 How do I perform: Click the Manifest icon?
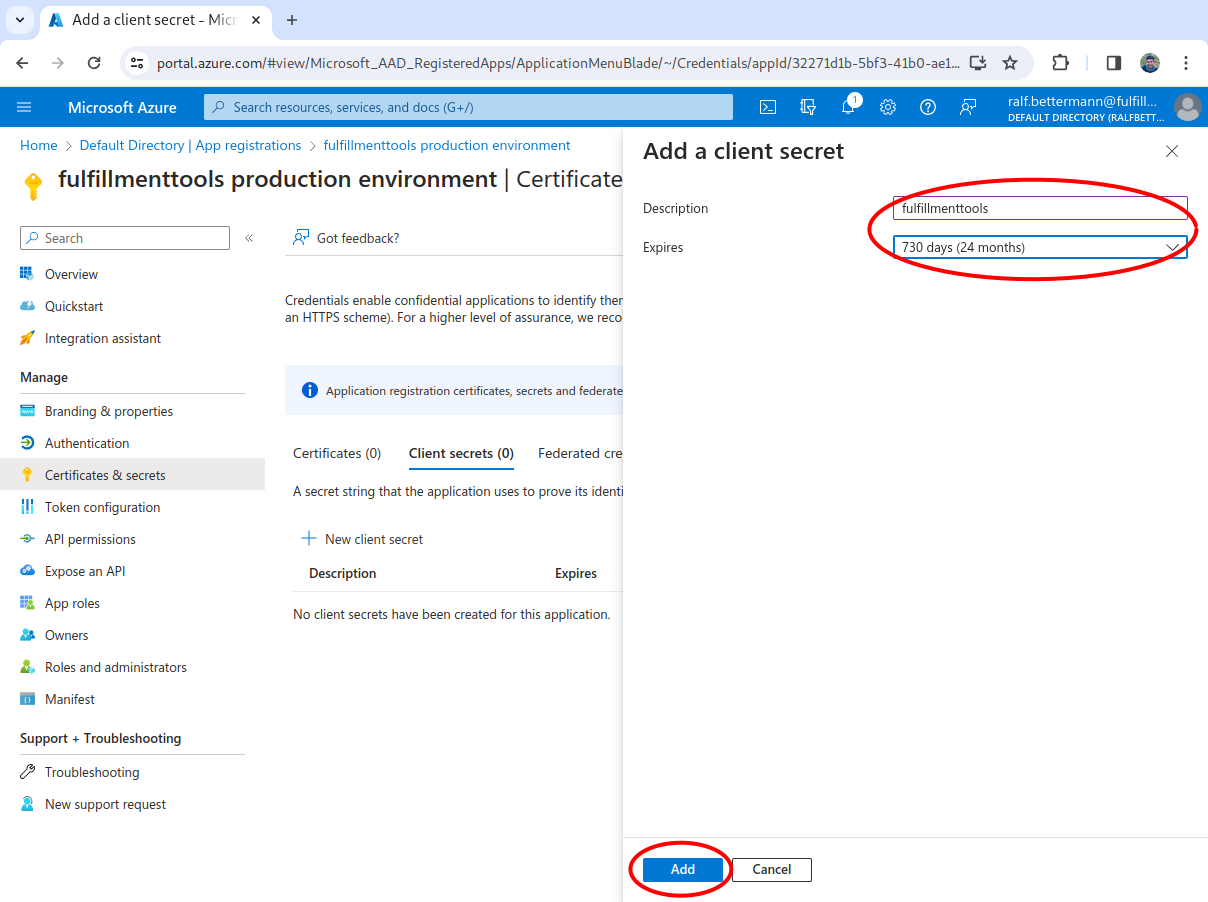pyautogui.click(x=27, y=699)
